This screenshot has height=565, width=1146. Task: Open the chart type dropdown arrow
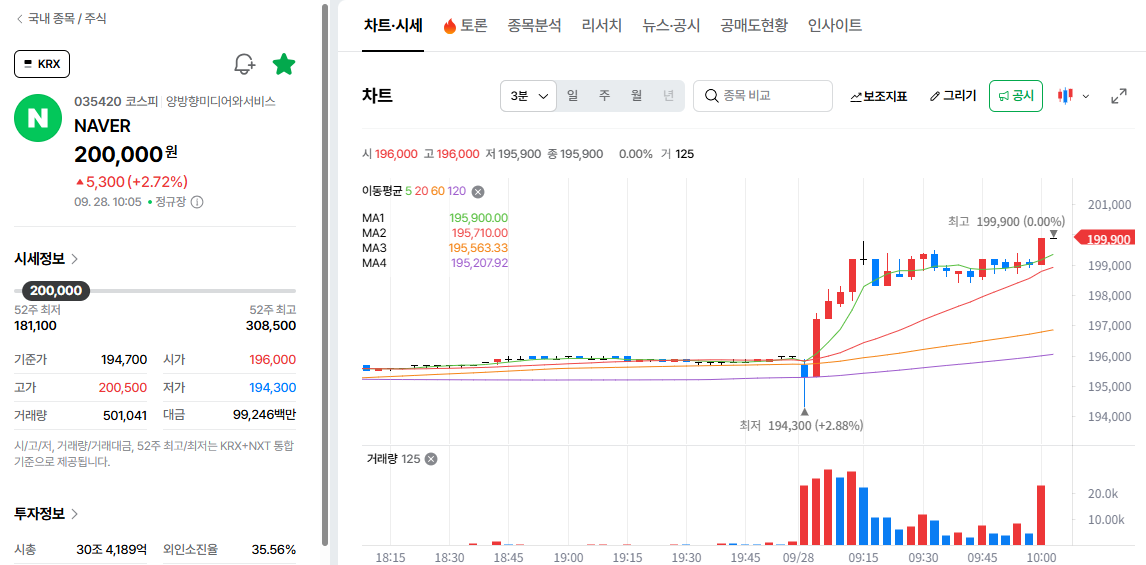coord(1085,96)
